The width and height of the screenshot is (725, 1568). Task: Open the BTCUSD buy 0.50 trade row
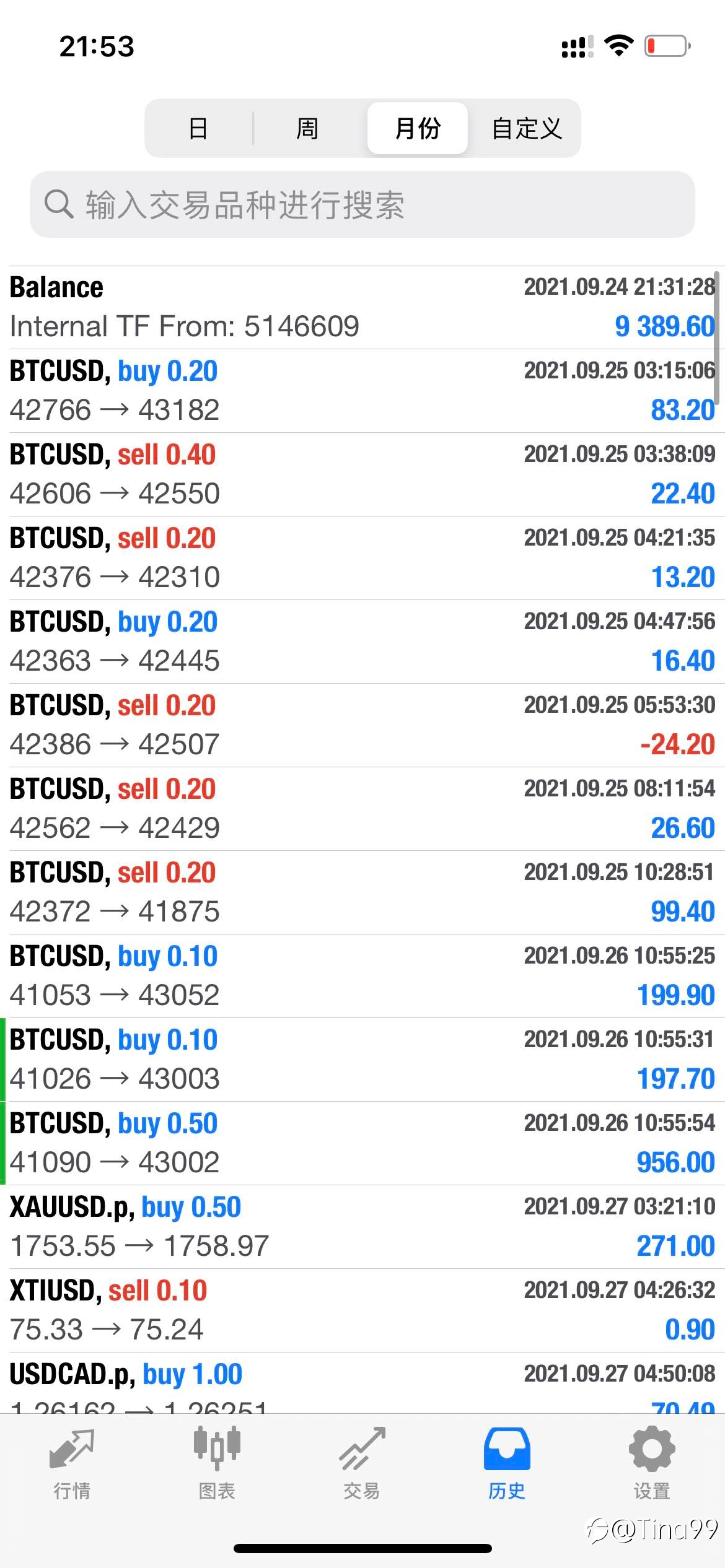point(362,1143)
